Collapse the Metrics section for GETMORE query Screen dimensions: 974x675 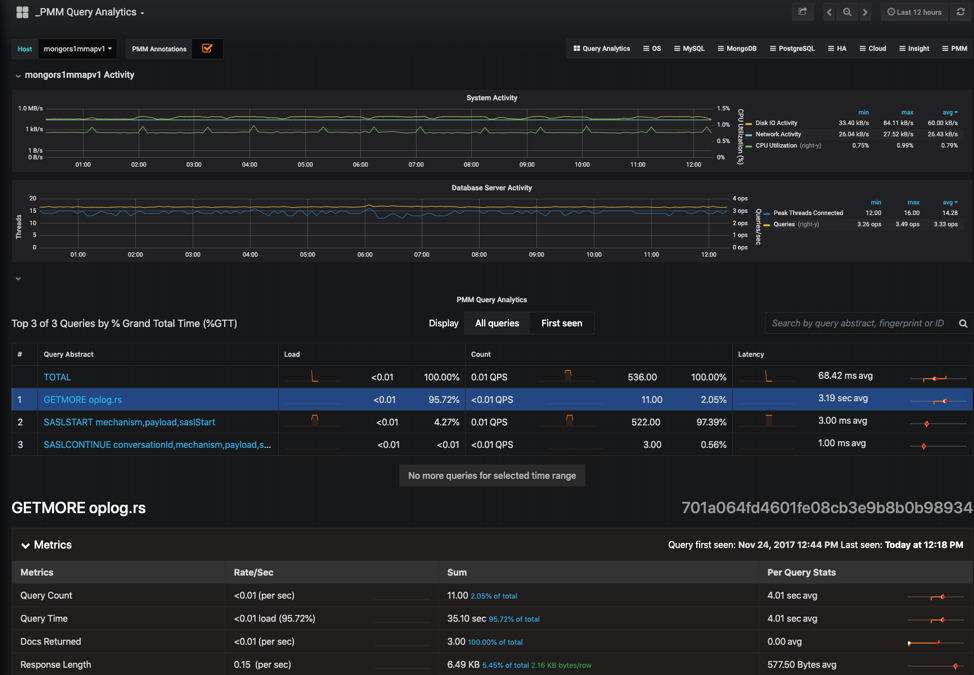pyautogui.click(x=26, y=545)
